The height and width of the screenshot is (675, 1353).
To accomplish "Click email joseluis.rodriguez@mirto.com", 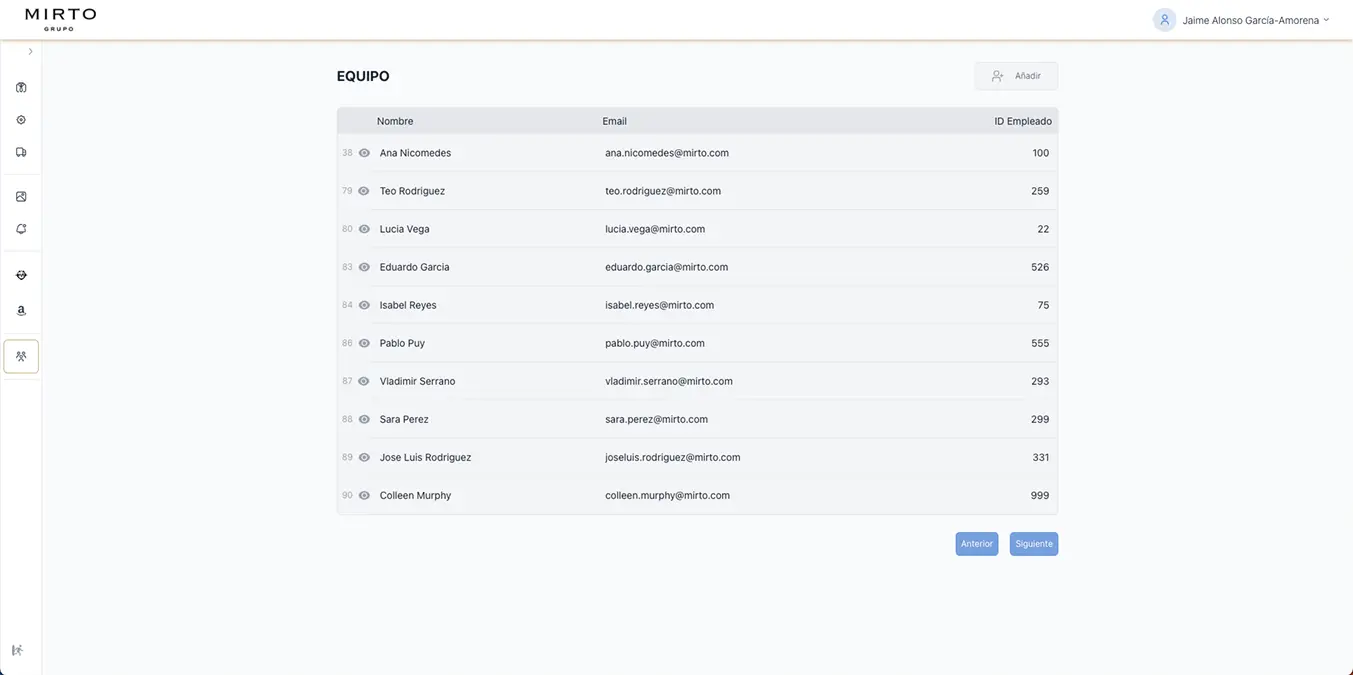I will 673,457.
